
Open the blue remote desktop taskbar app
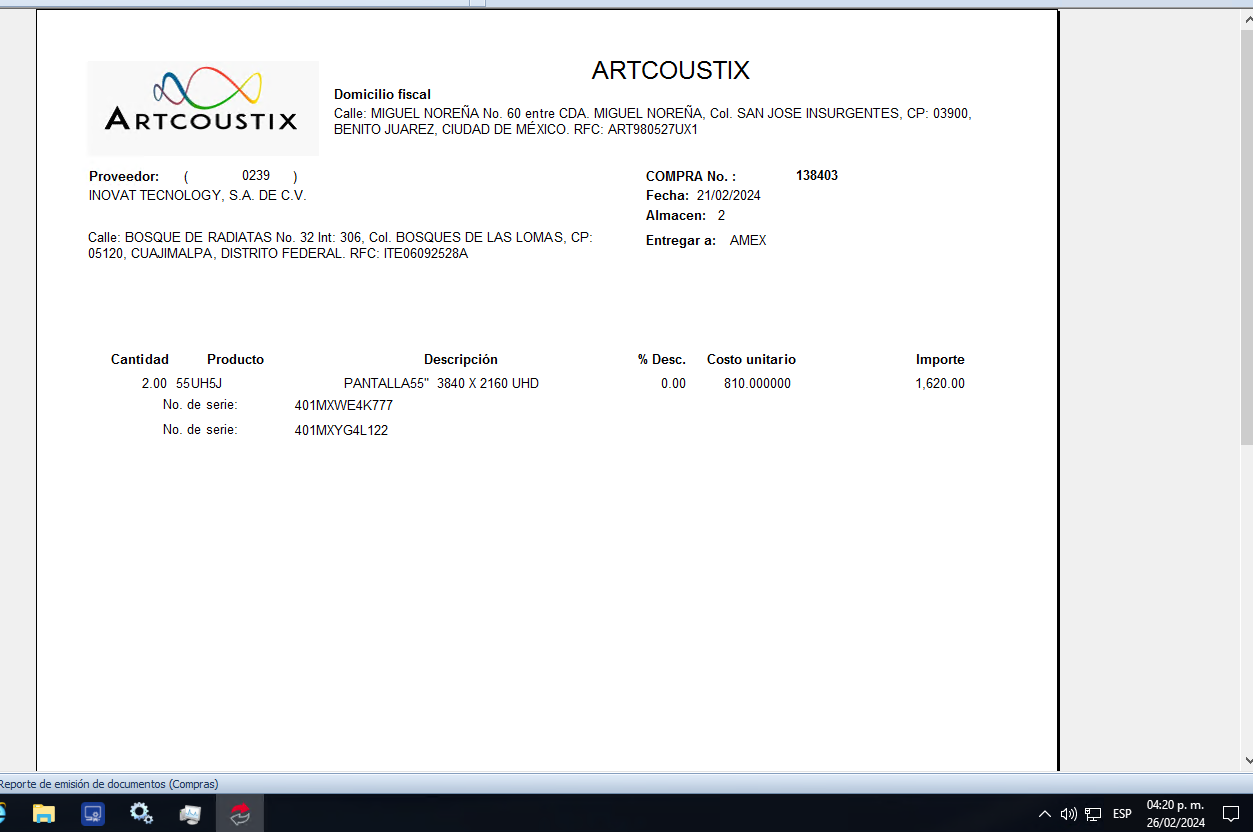click(93, 813)
